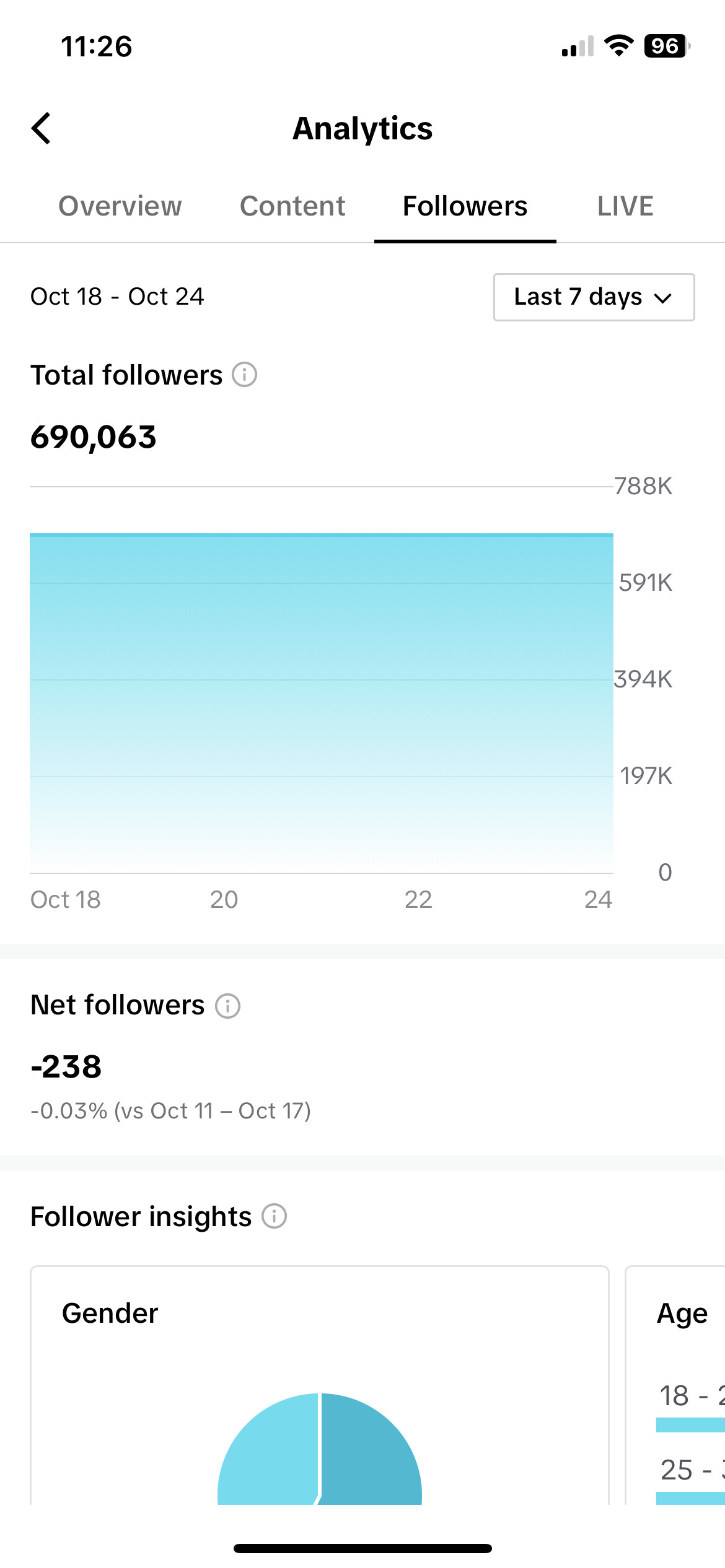This screenshot has width=725, height=1568.
Task: Click the chevron in the date range selector
Action: coord(663,298)
